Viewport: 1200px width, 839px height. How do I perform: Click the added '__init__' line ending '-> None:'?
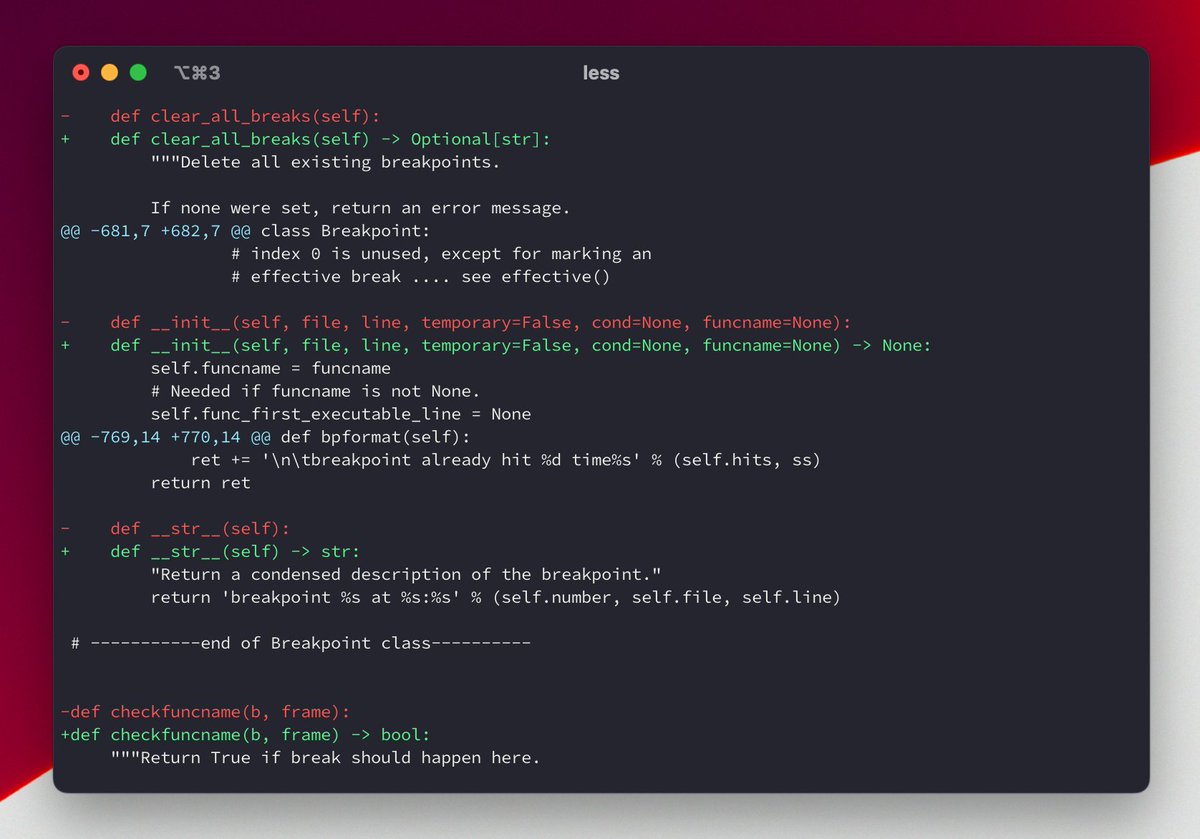pyautogui.click(x=496, y=345)
